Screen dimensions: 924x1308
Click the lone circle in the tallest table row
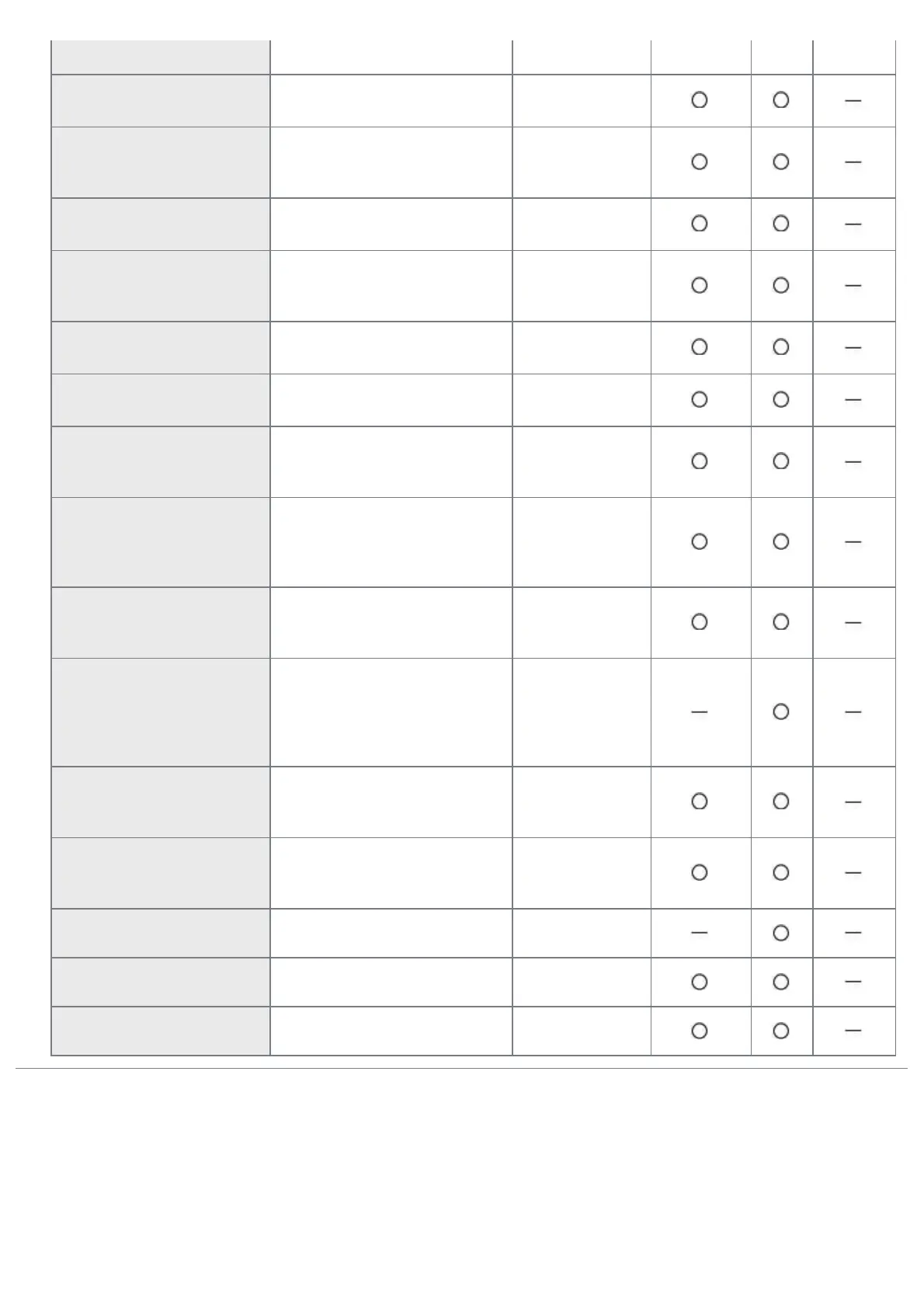click(781, 711)
